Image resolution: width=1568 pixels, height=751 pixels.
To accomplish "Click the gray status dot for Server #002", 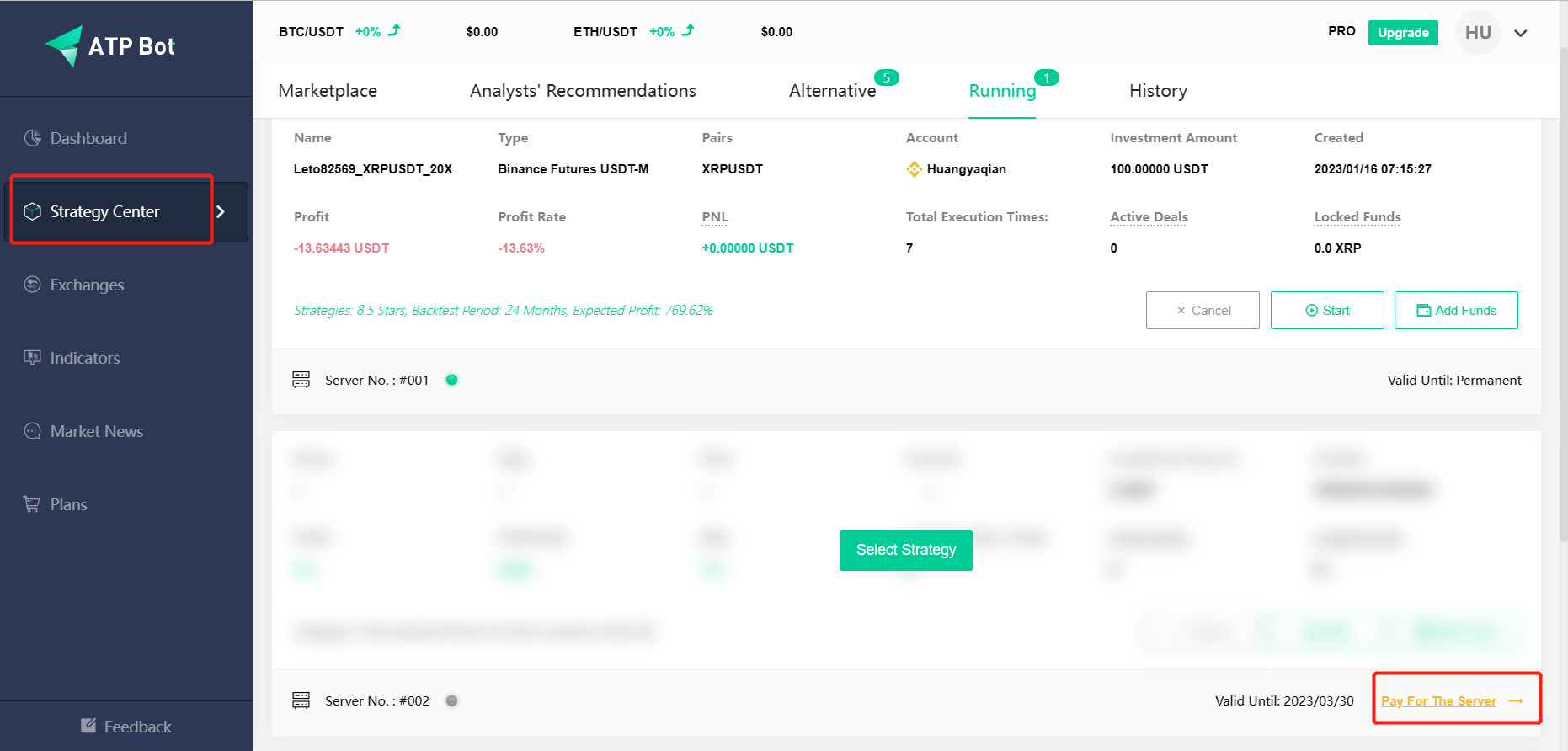I will 451,700.
